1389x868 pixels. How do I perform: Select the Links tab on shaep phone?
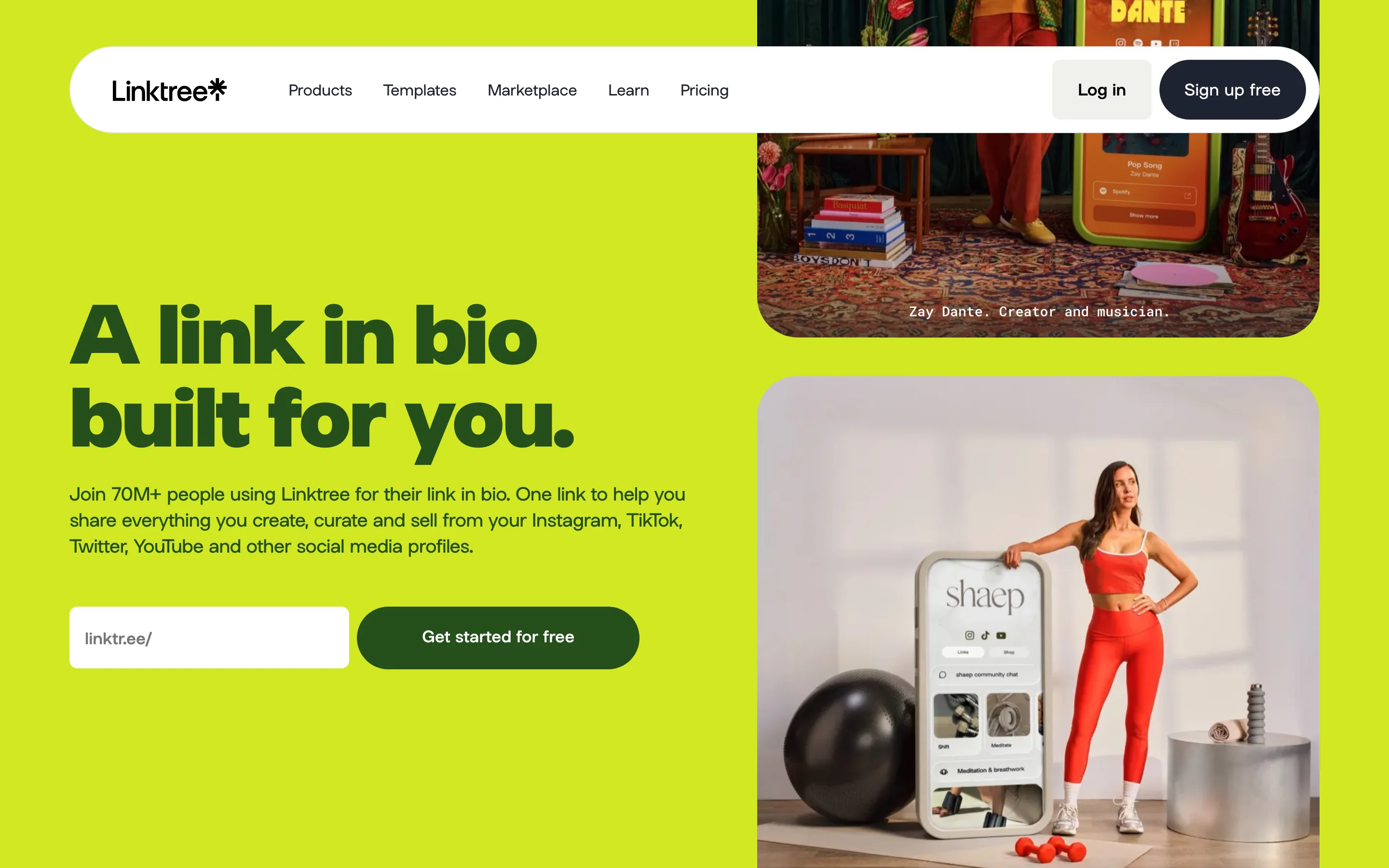tap(963, 652)
